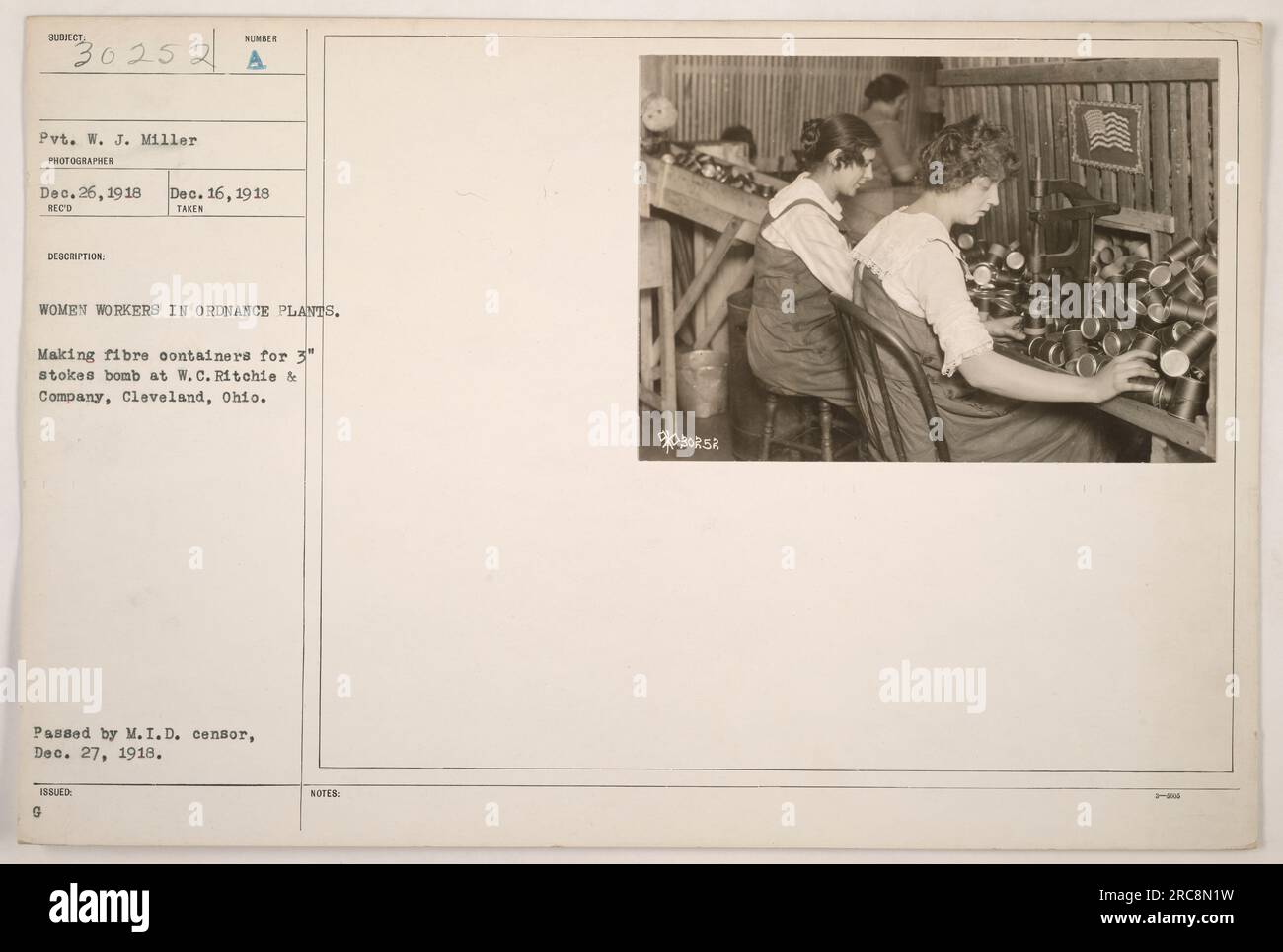Open the photograph of women factory workers
1283x952 pixels.
click(928, 258)
